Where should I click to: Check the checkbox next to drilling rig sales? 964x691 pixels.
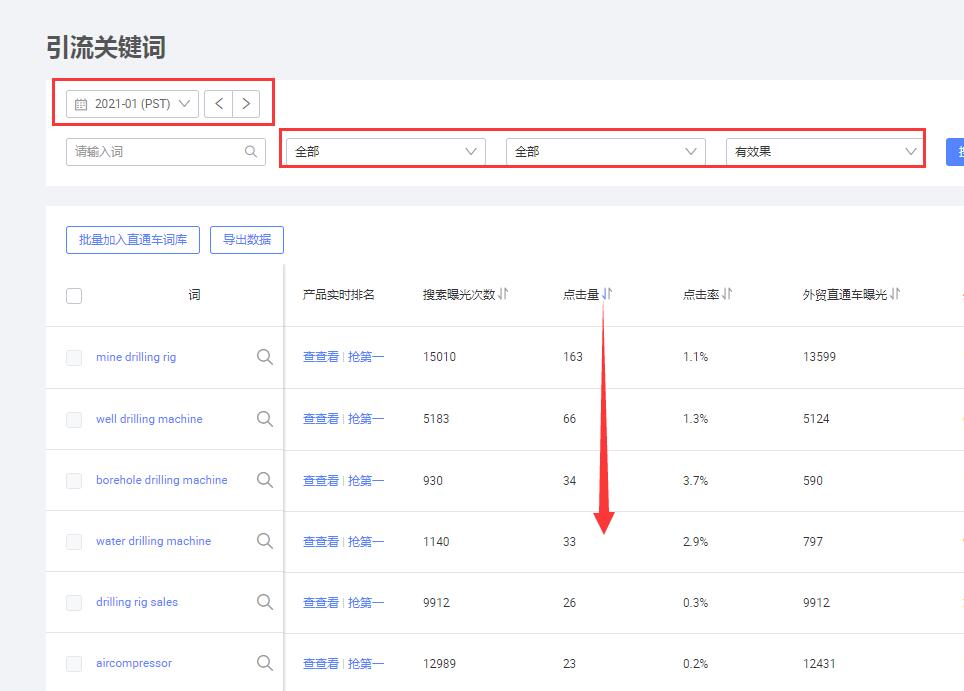tap(74, 602)
